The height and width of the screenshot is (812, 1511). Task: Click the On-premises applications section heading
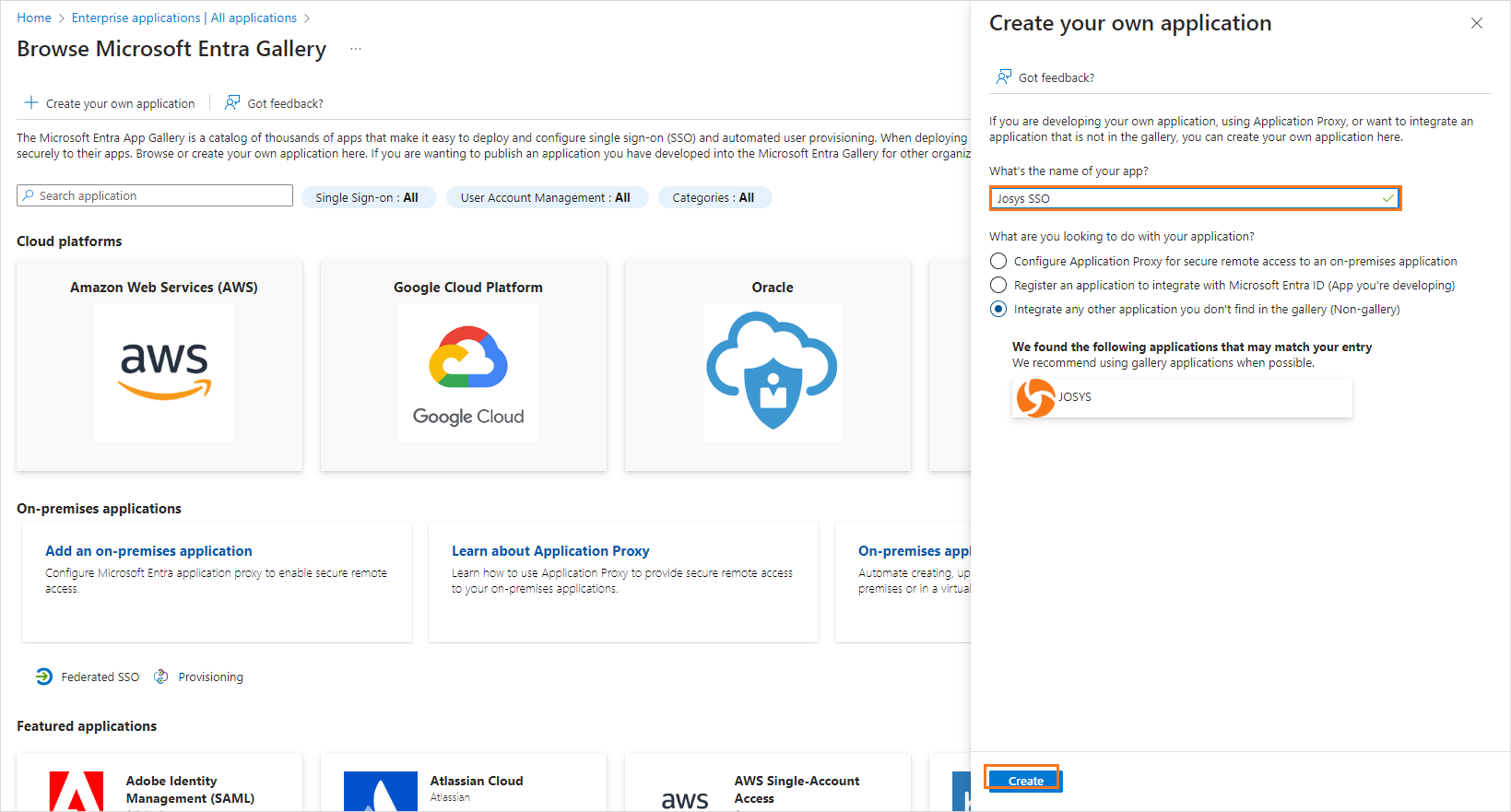point(99,508)
